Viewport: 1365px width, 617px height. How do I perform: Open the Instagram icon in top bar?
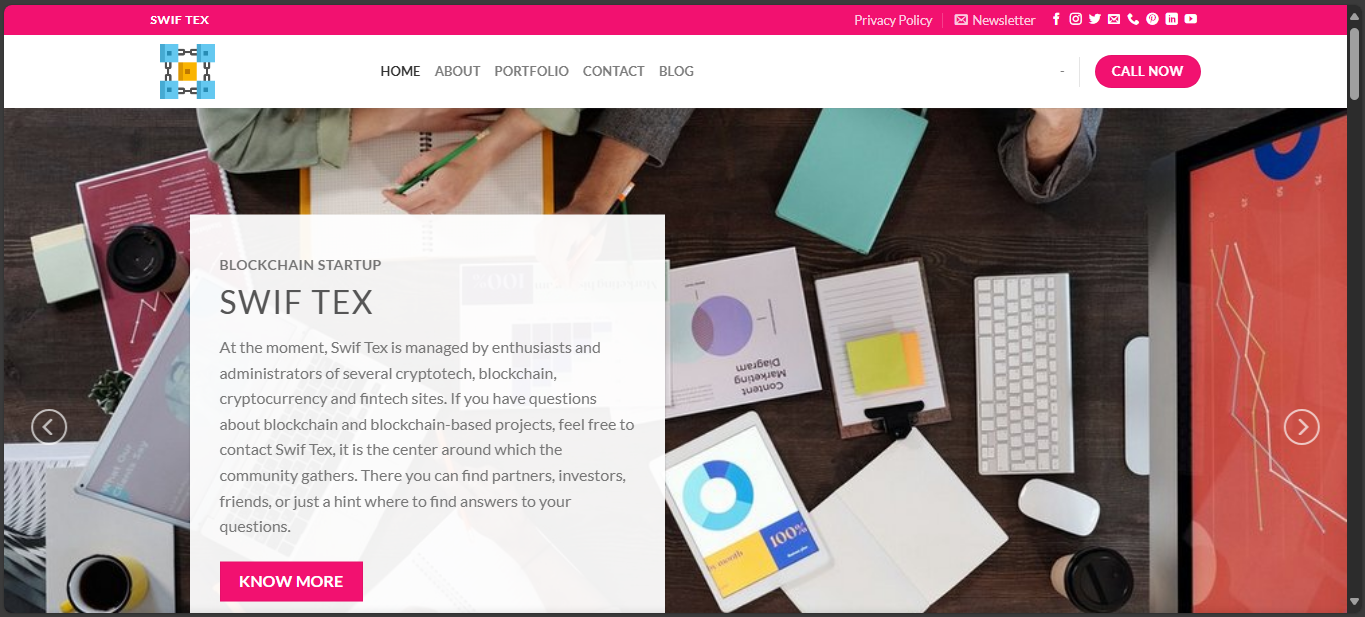(x=1075, y=19)
